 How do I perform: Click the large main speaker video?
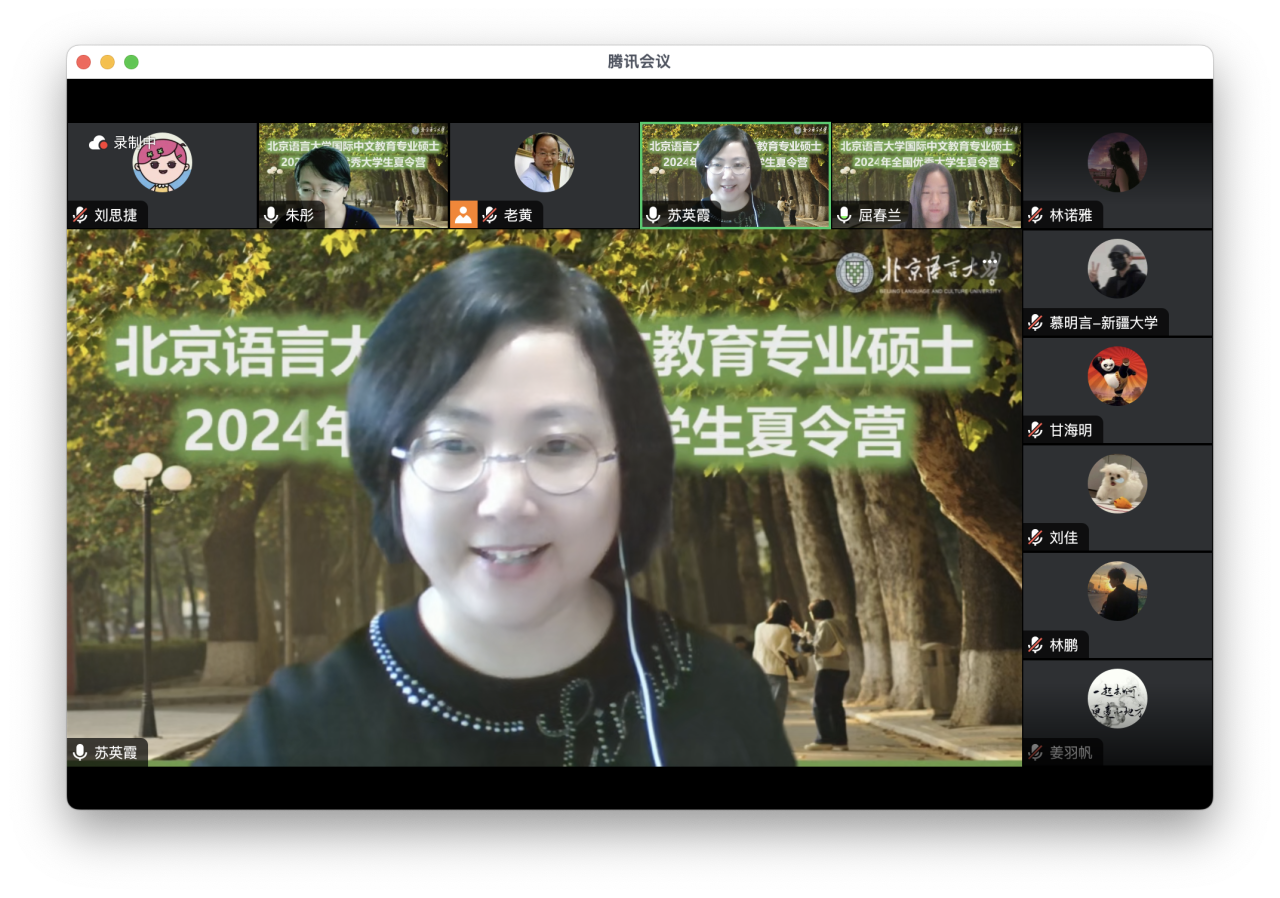point(544,498)
